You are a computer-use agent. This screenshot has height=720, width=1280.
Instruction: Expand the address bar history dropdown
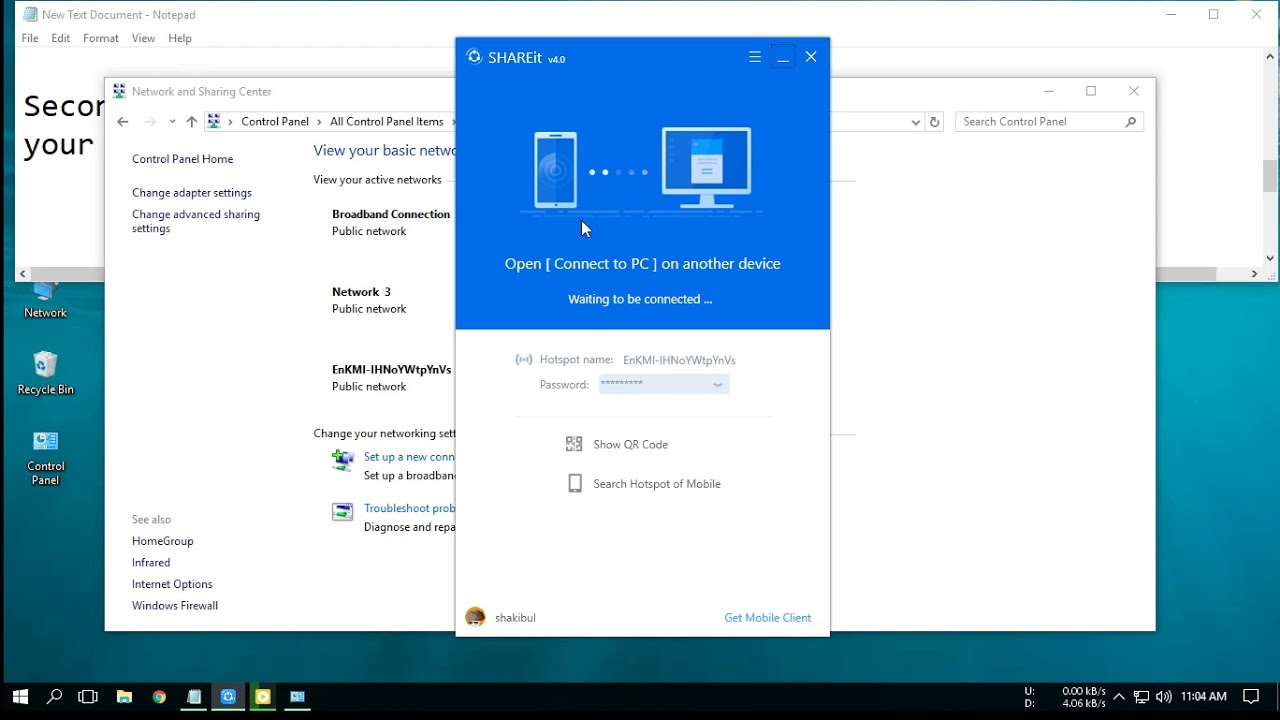[915, 122]
